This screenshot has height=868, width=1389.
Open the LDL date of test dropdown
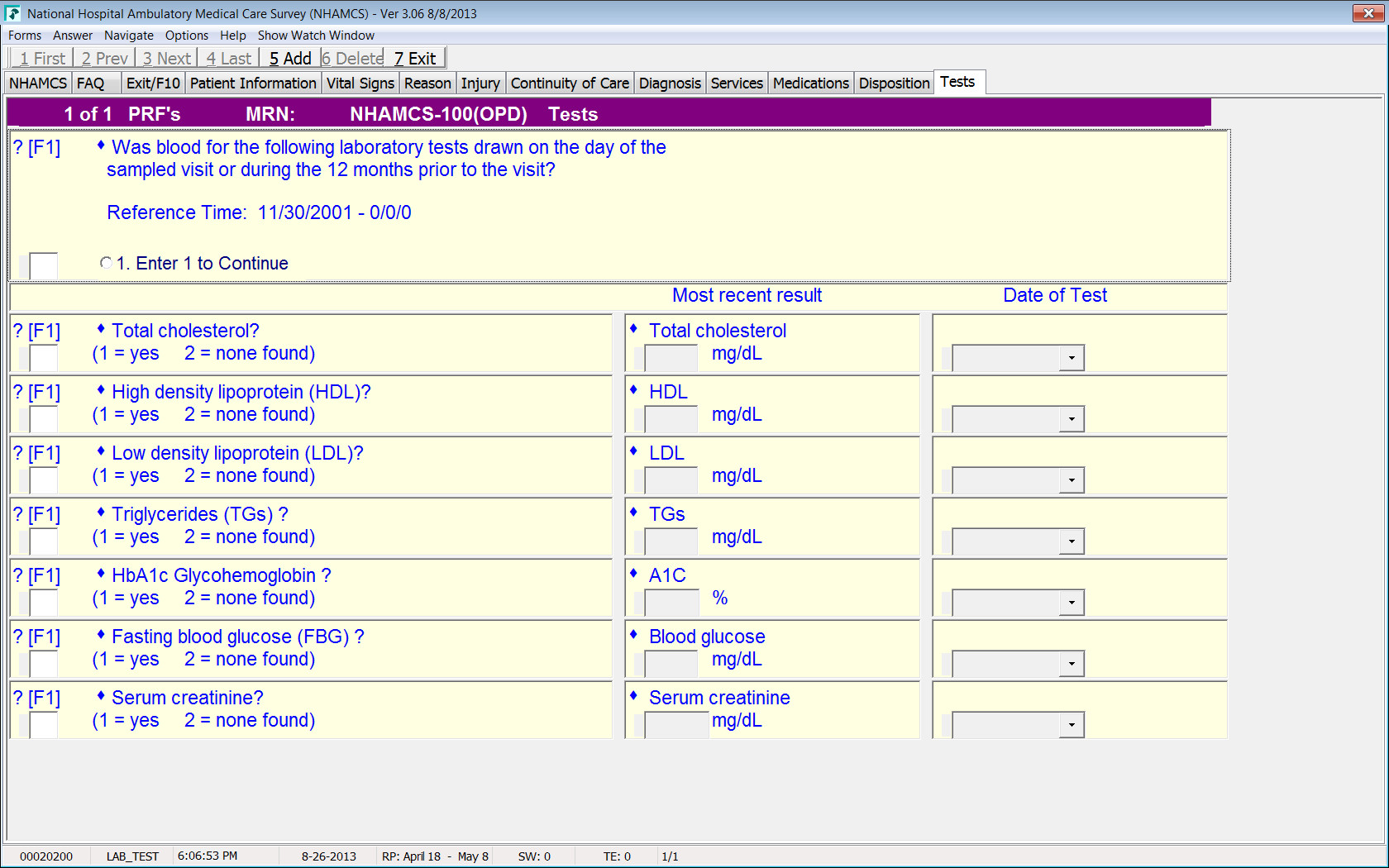[1072, 480]
